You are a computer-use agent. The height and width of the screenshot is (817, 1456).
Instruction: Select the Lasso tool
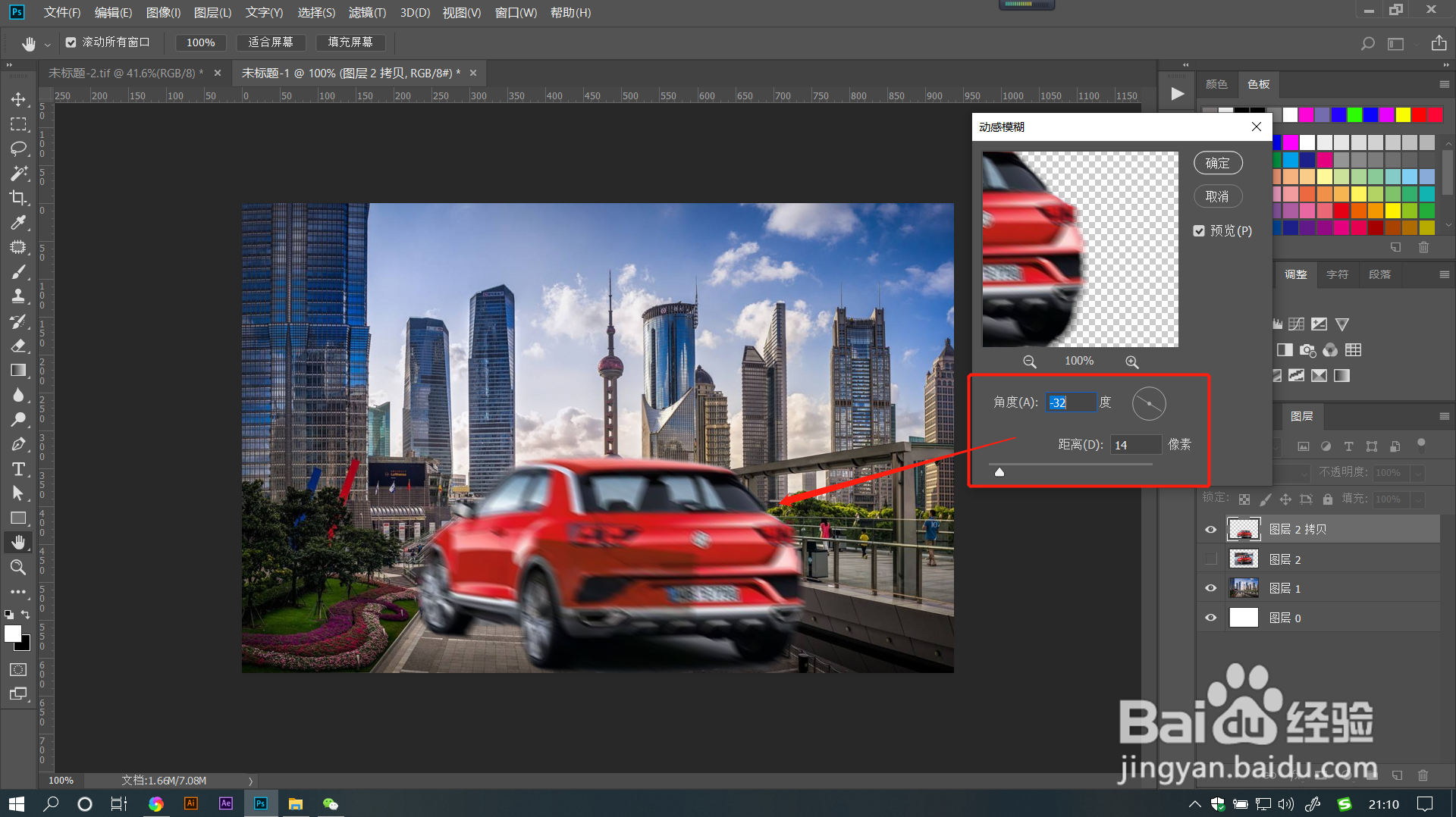18,149
